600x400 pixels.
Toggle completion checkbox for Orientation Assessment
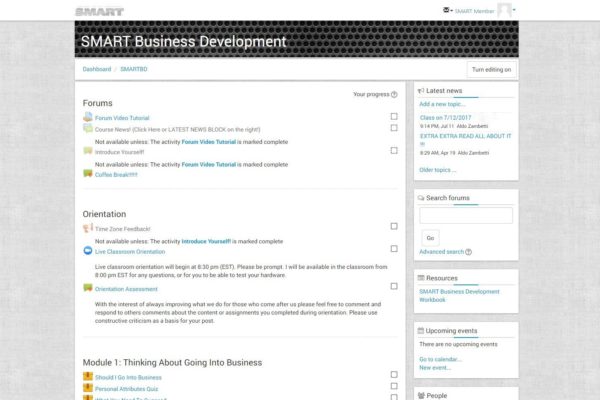click(394, 286)
